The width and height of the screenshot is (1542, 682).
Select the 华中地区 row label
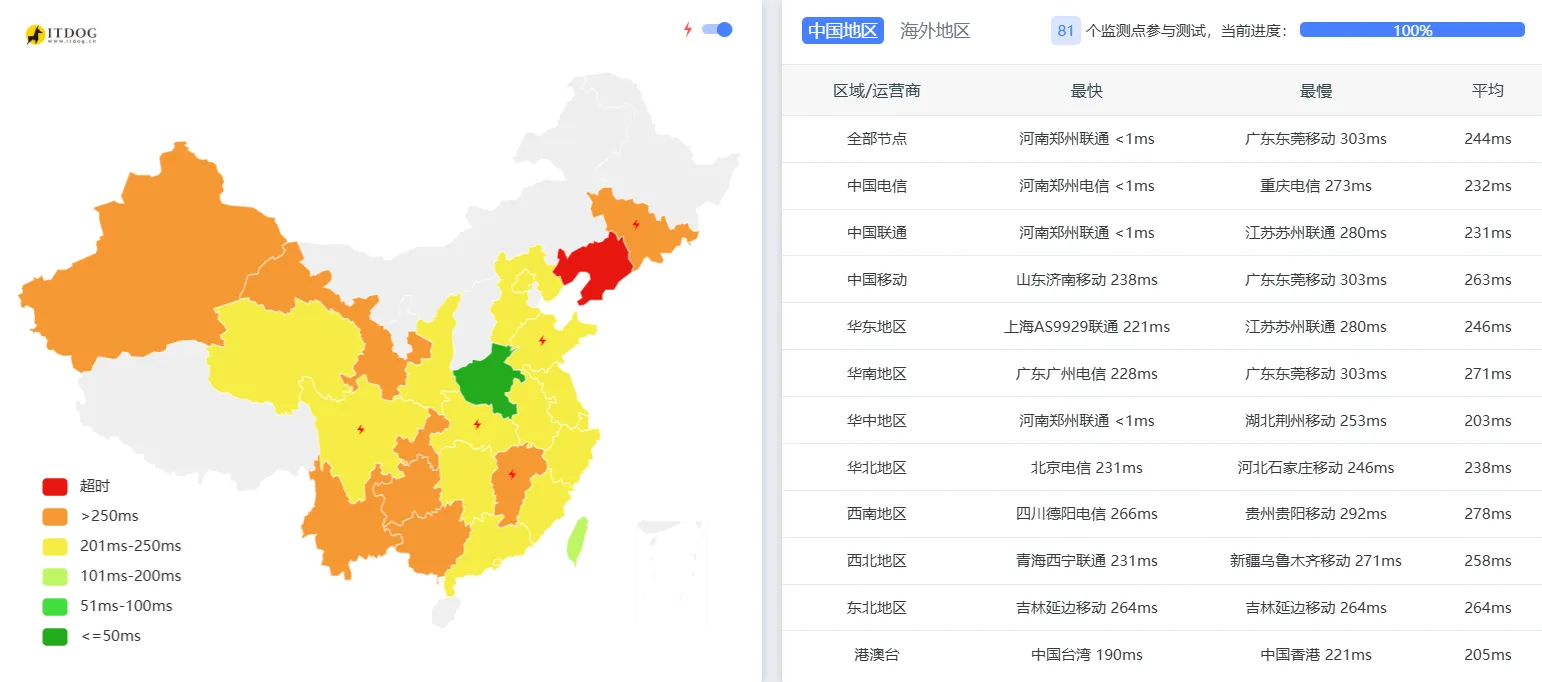click(x=877, y=421)
